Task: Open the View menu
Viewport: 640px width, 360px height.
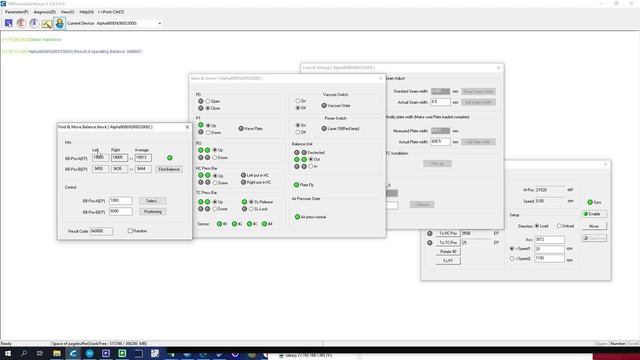Action: tap(67, 12)
